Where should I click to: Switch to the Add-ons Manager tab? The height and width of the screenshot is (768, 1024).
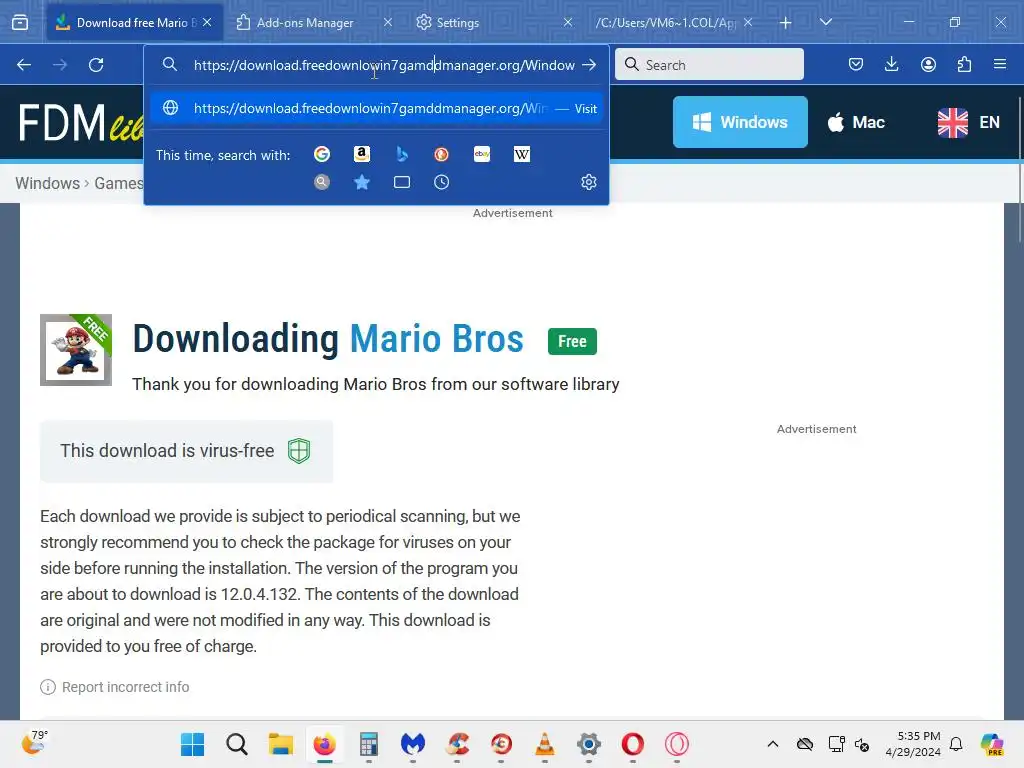pyautogui.click(x=305, y=22)
